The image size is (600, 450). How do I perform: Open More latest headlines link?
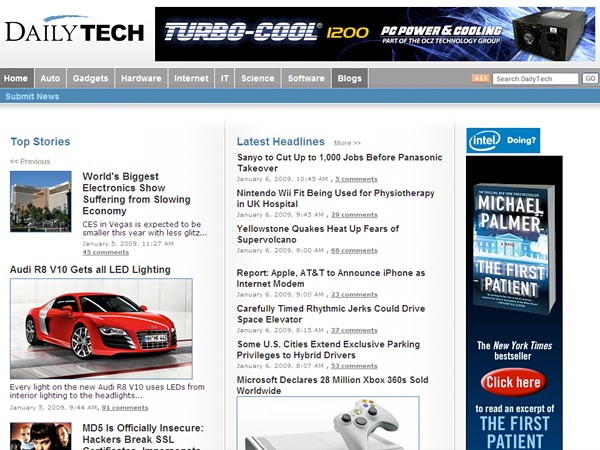tap(347, 143)
